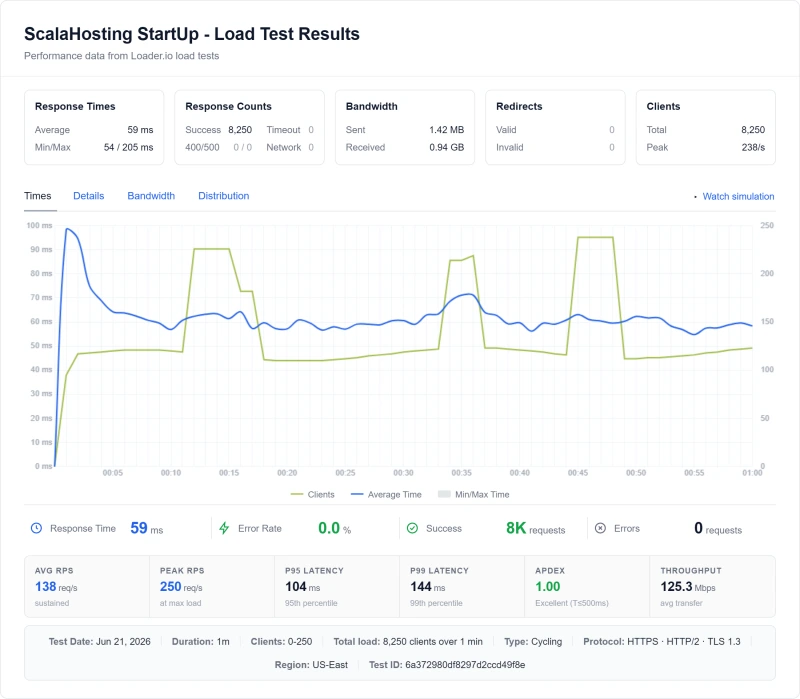Click the green Clients legend line swatch
Screen dimensions: 800x699
[x=296, y=494]
